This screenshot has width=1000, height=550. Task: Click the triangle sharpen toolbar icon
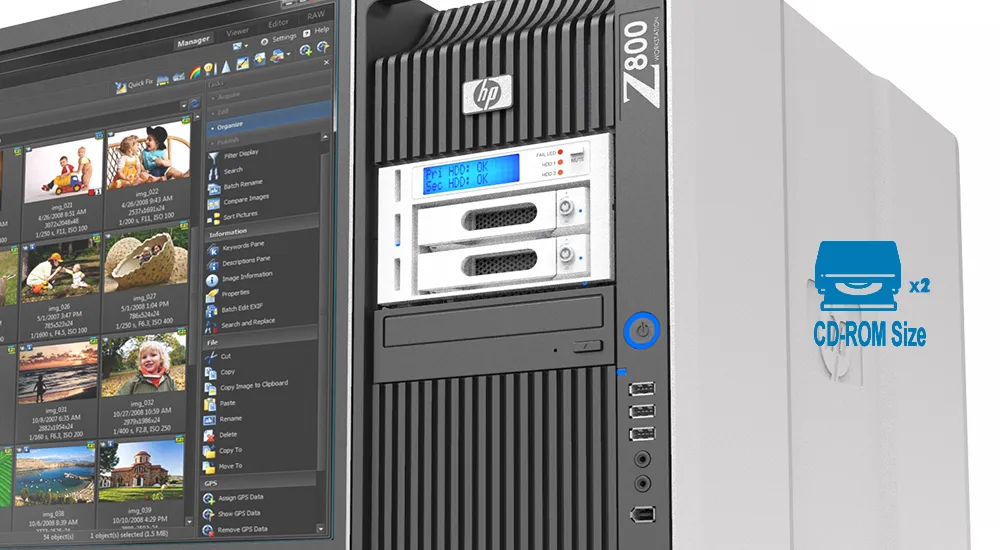[x=226, y=66]
